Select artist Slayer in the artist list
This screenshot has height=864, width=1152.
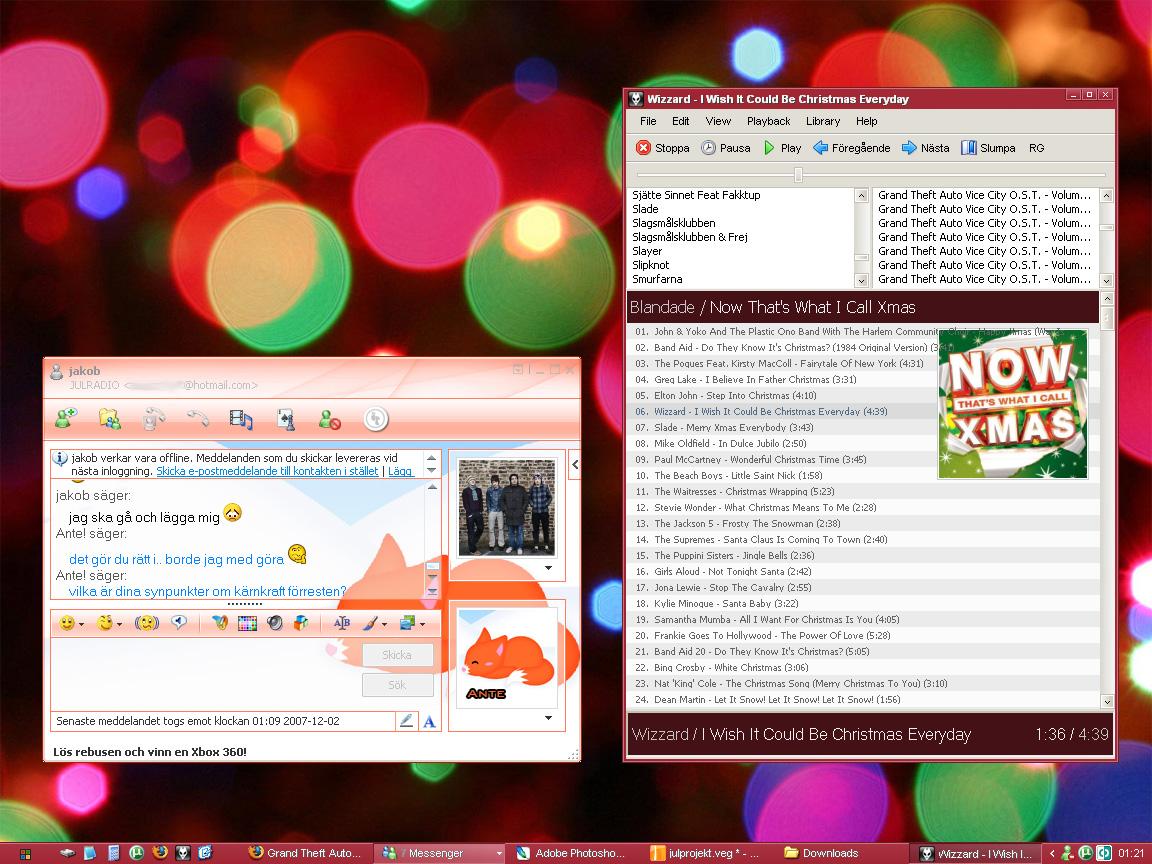(647, 251)
